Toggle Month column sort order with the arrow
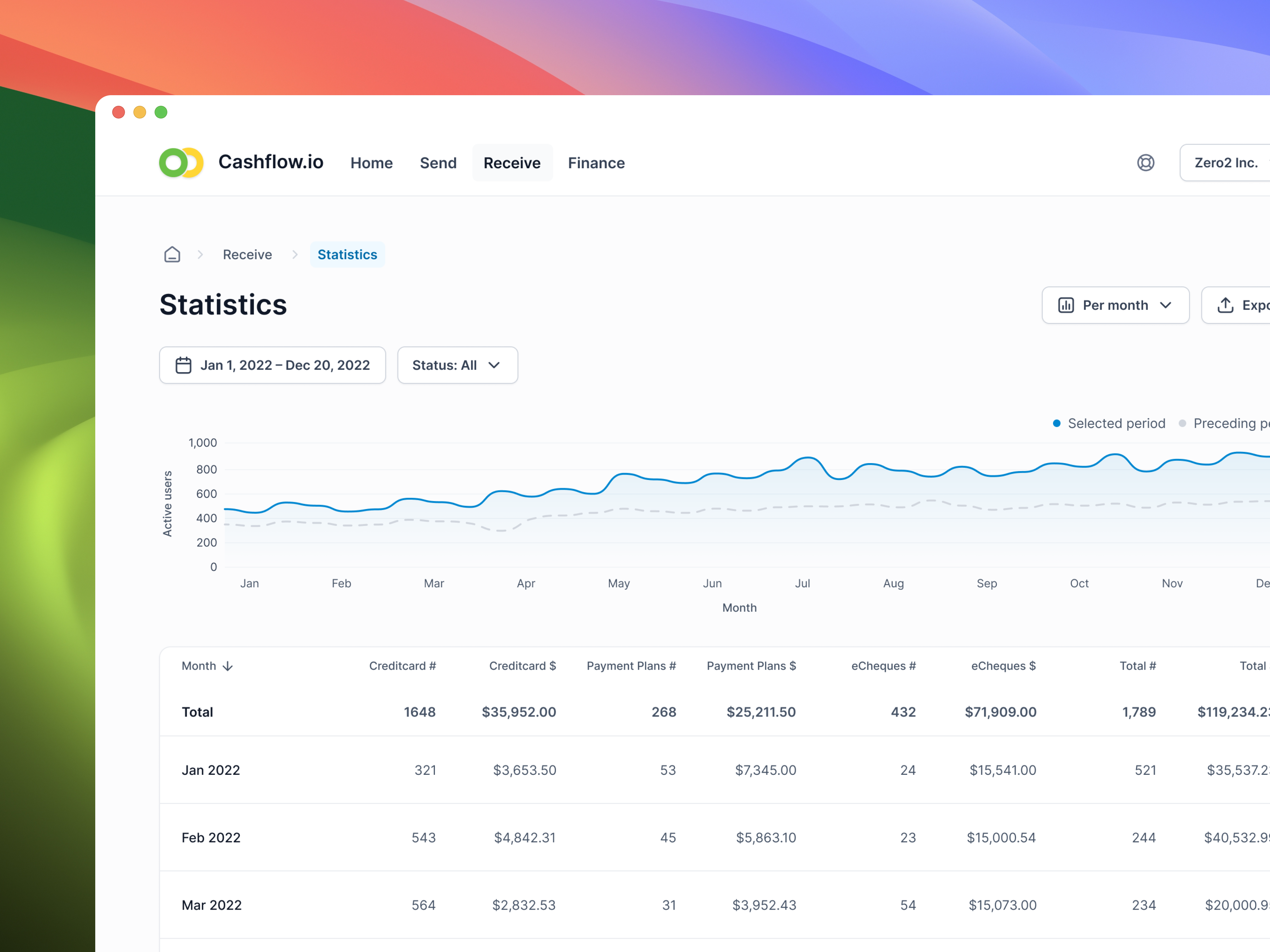 227,666
